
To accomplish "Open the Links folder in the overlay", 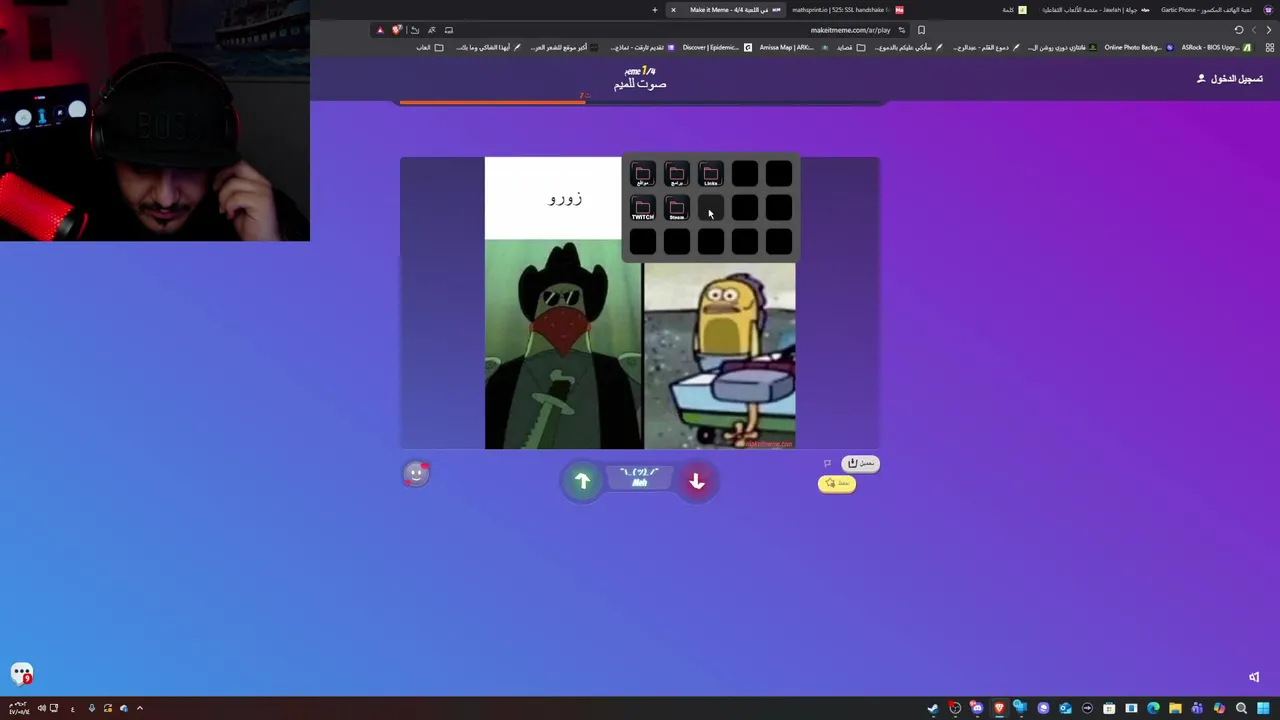I will pyautogui.click(x=711, y=175).
